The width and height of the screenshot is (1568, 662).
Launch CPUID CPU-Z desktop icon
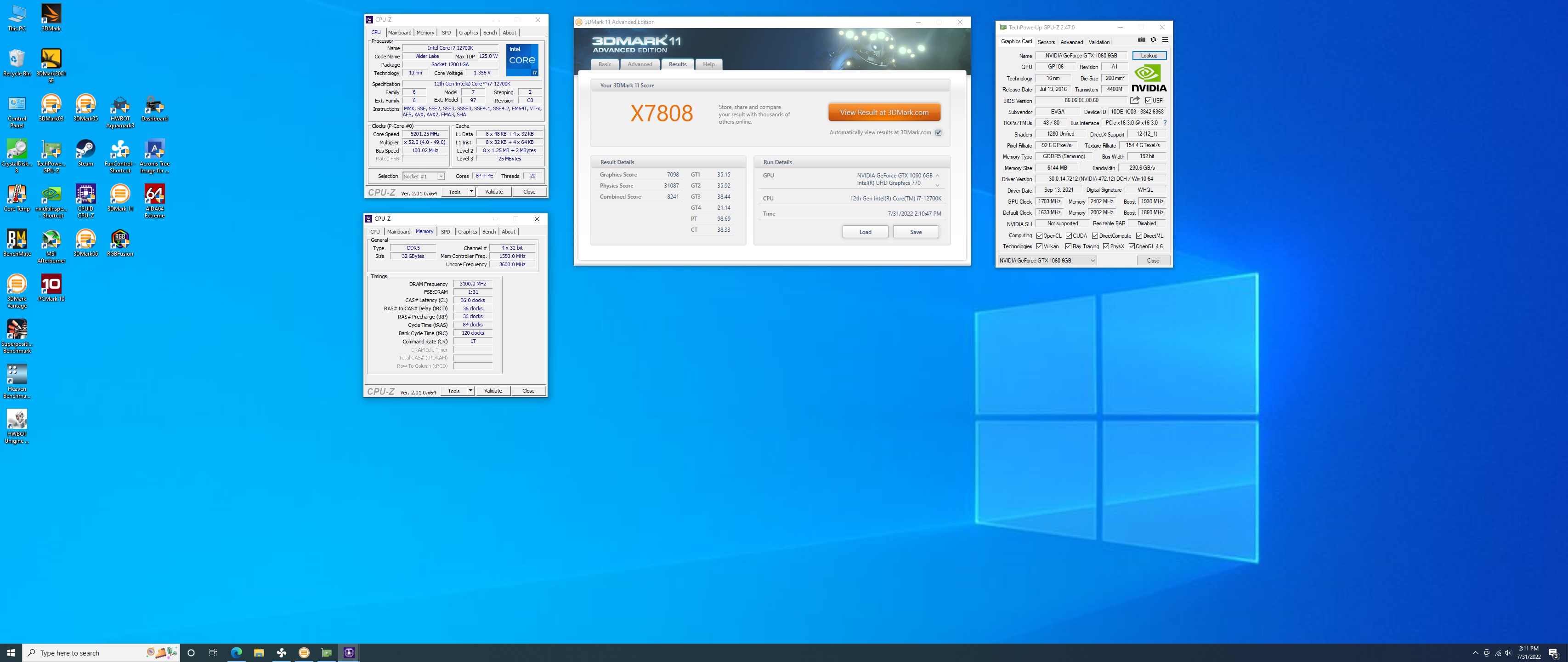coord(86,201)
